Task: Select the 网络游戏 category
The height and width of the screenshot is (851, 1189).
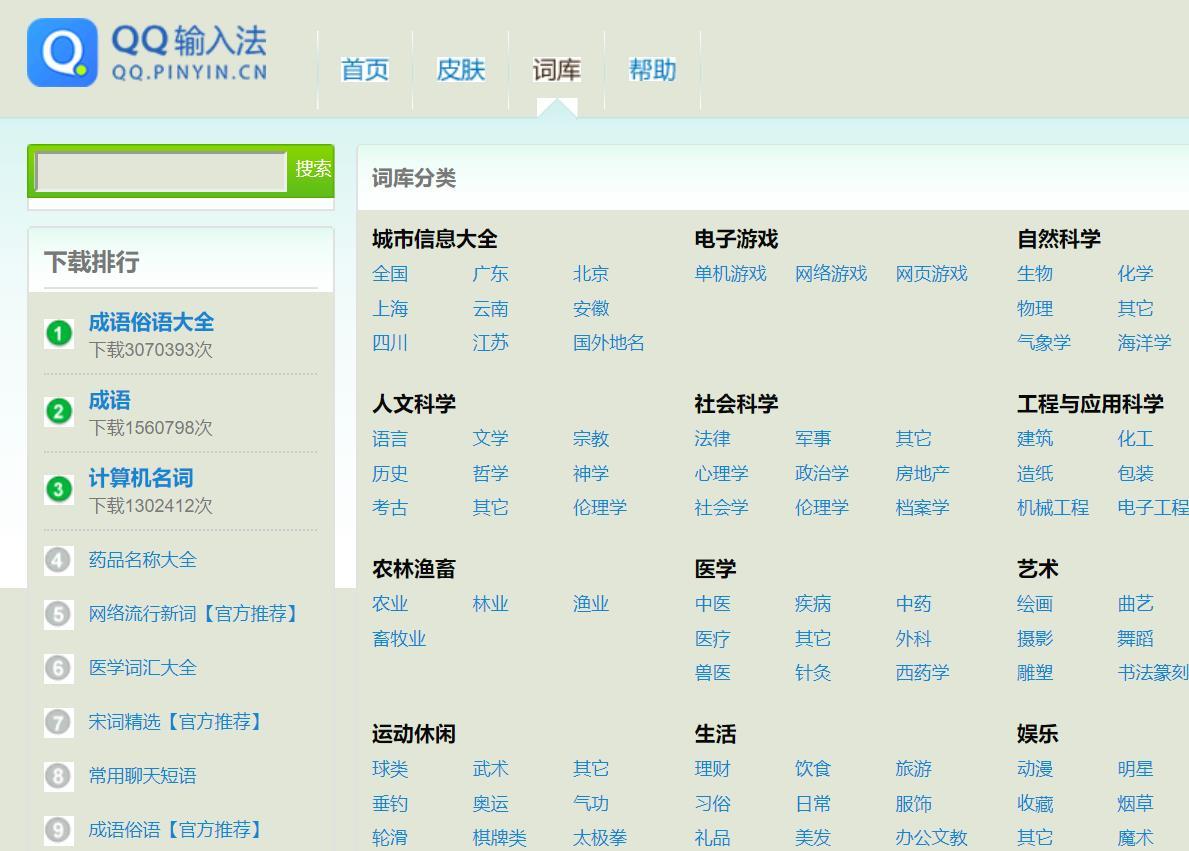Action: (x=831, y=274)
